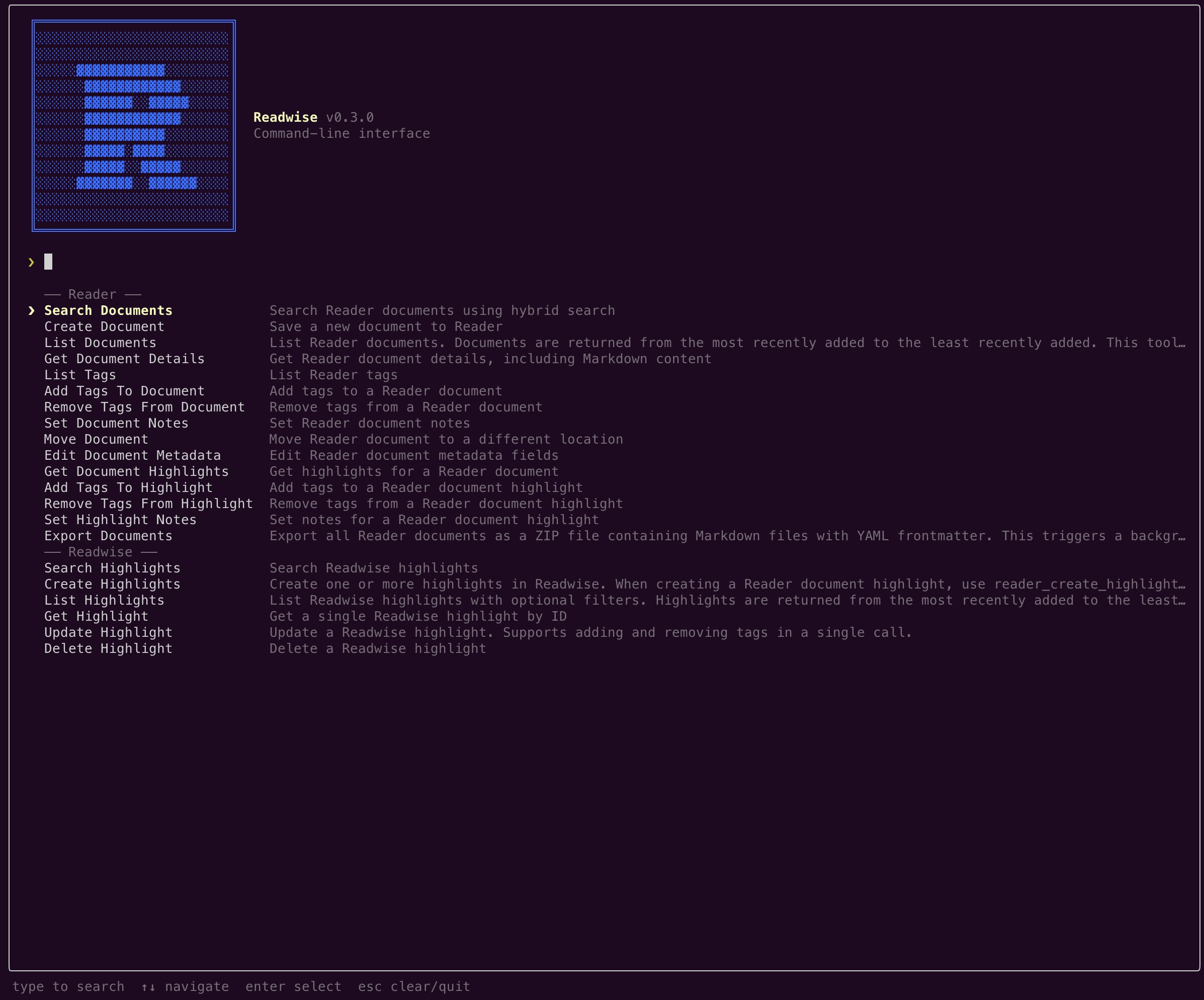This screenshot has width=1204, height=1000.
Task: Select the Search Documents command
Action: tap(107, 310)
